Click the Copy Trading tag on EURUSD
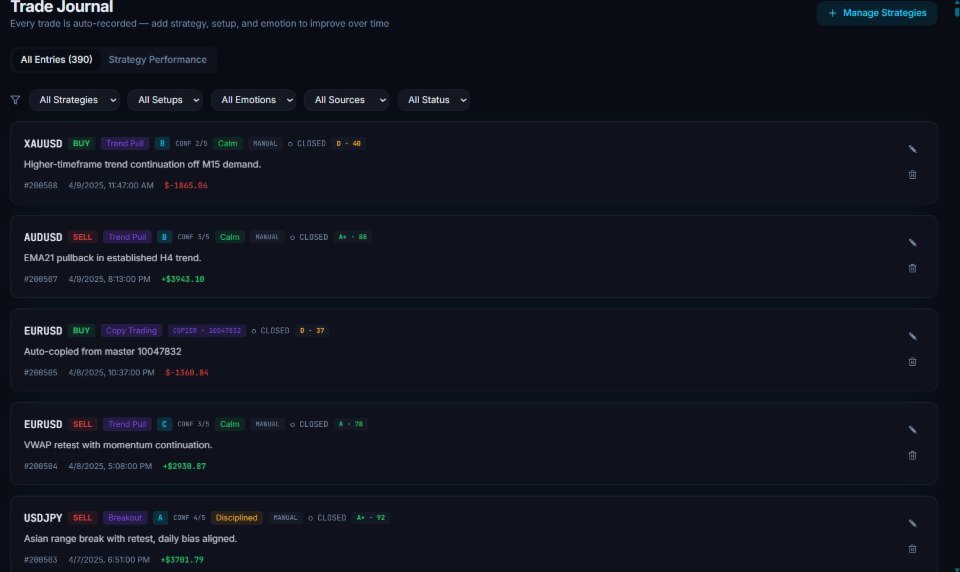Viewport: 960px width, 572px height. [131, 331]
